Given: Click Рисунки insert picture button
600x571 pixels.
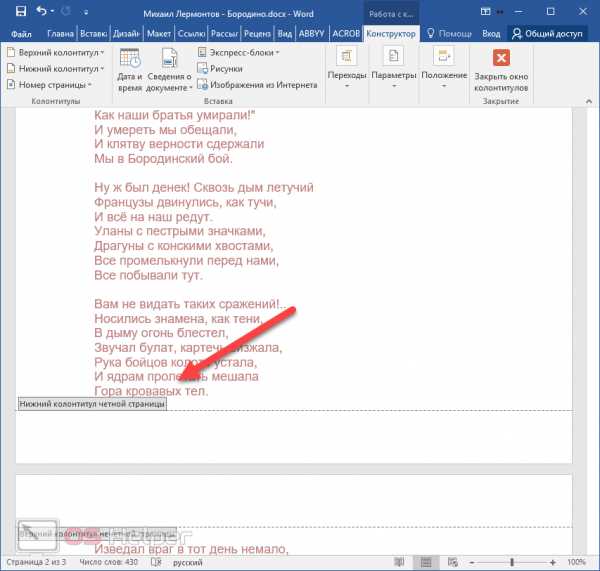Looking at the screenshot, I should tap(220, 69).
